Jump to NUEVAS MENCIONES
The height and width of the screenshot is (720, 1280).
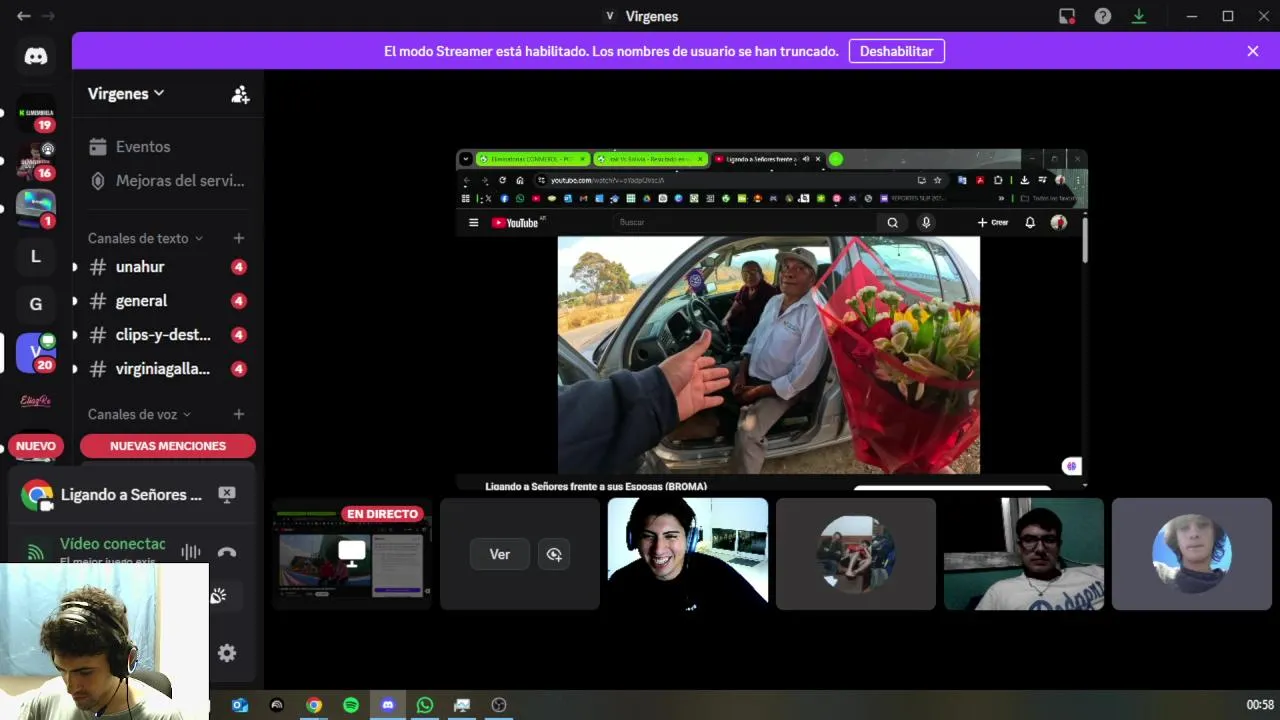click(x=168, y=446)
